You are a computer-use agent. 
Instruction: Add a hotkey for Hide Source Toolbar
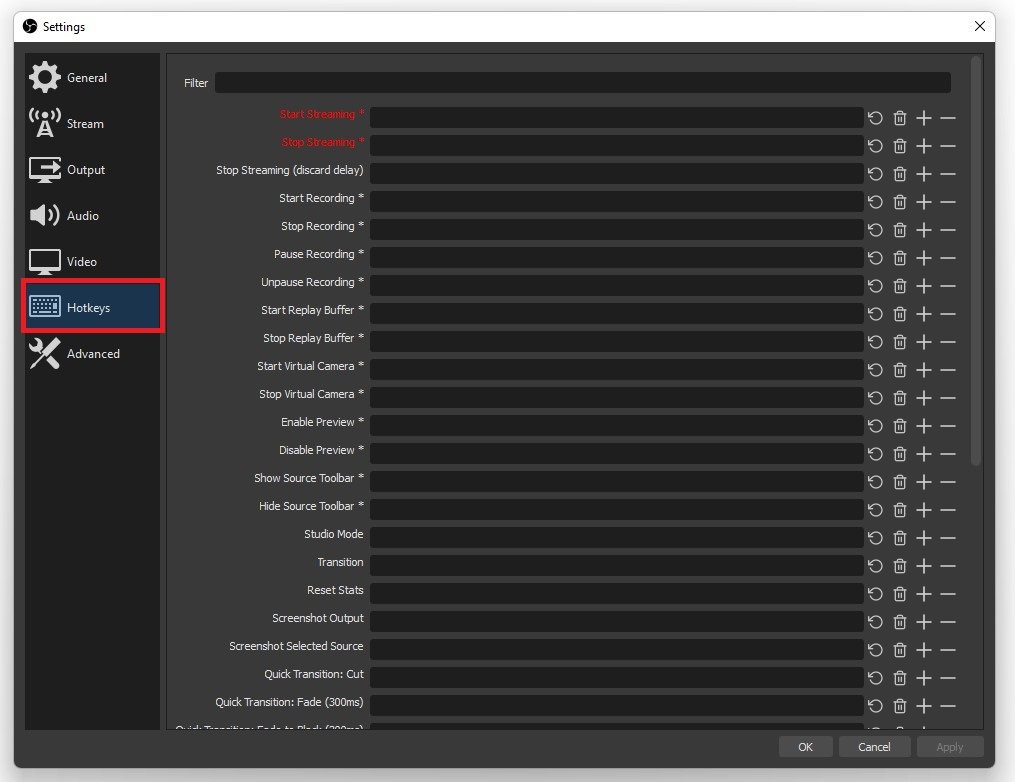[x=924, y=510]
